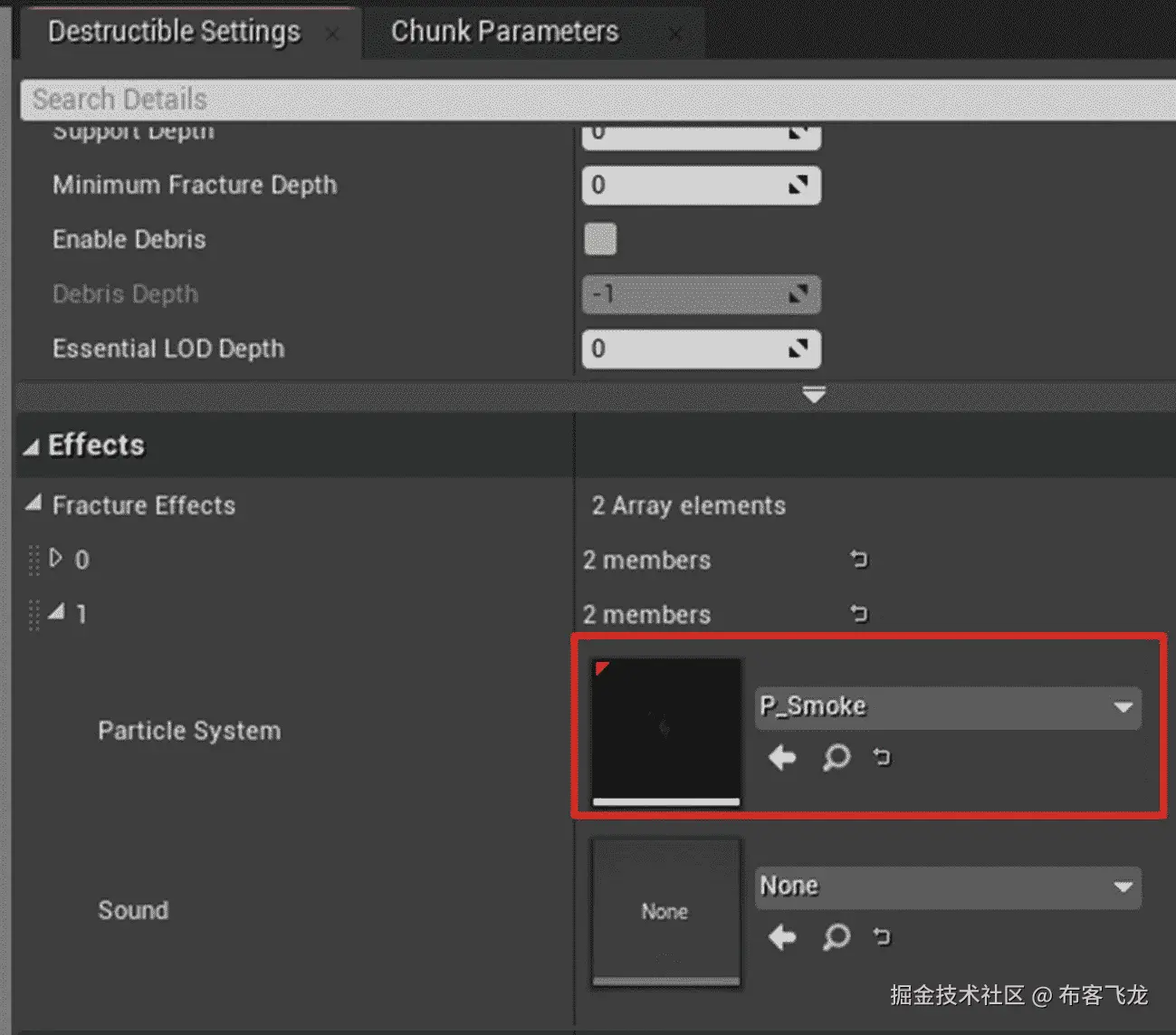Image resolution: width=1176 pixels, height=1035 pixels.
Task: Open the P_Smoke particle system dropdown
Action: click(947, 707)
